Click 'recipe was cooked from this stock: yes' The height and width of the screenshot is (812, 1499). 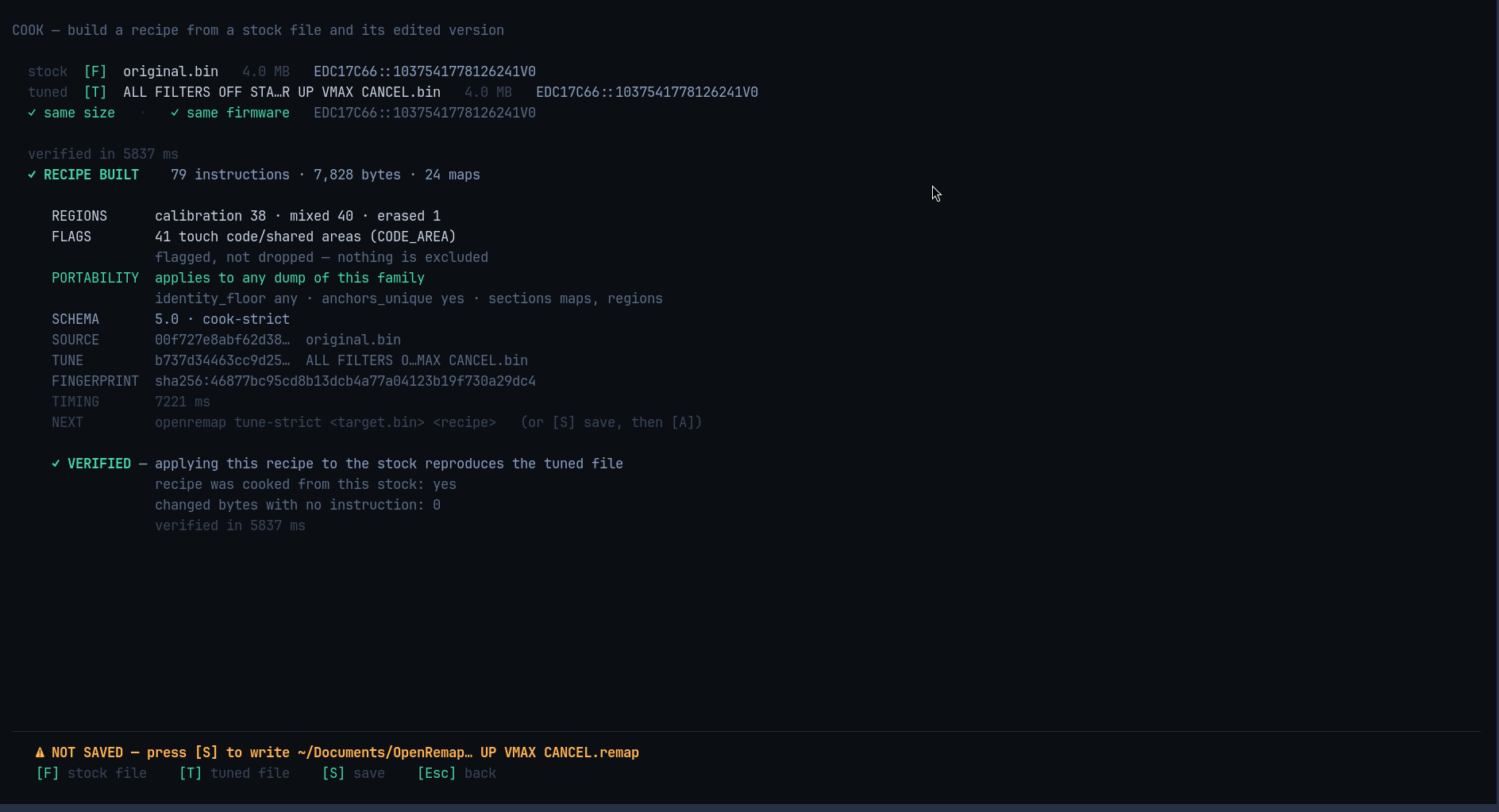[x=306, y=484]
